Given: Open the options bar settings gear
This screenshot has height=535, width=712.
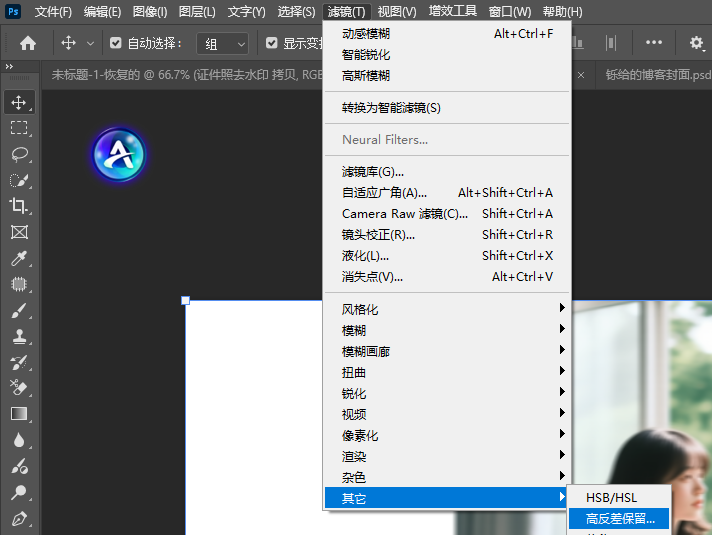Looking at the screenshot, I should [x=696, y=43].
